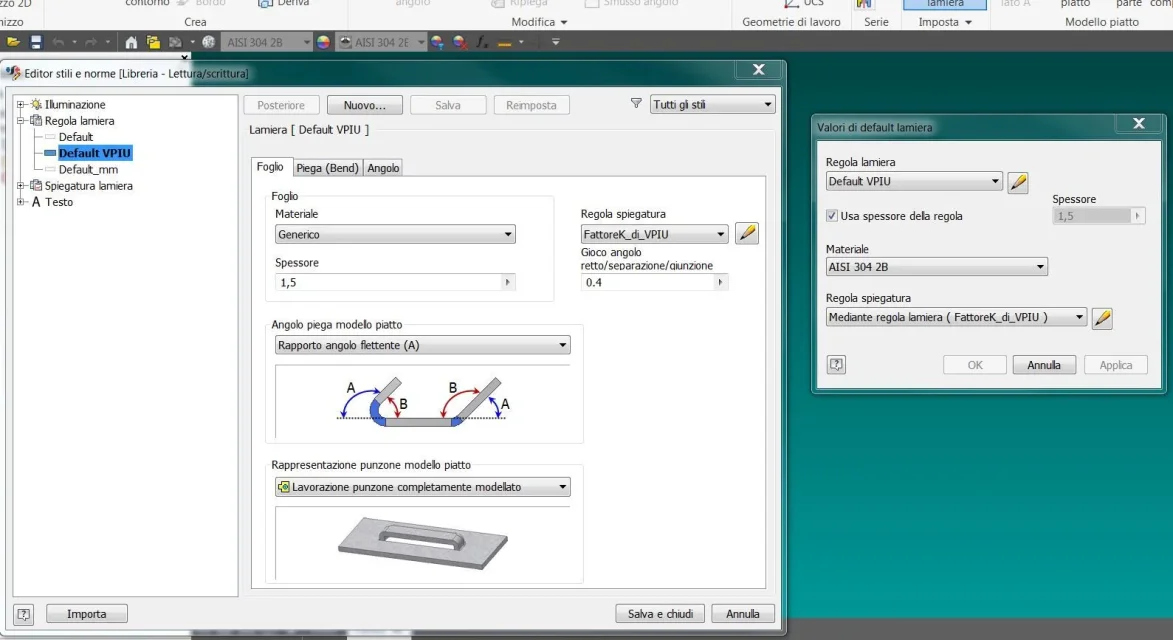Open the AISI 304 2B material dropdown in dialog
This screenshot has height=640, width=1173.
pos(936,267)
